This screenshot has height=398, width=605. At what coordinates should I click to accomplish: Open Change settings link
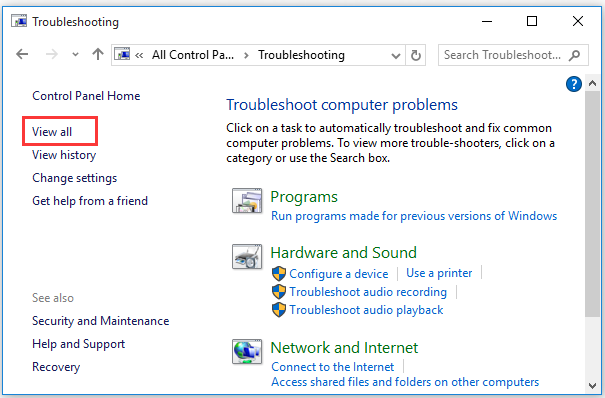74,178
